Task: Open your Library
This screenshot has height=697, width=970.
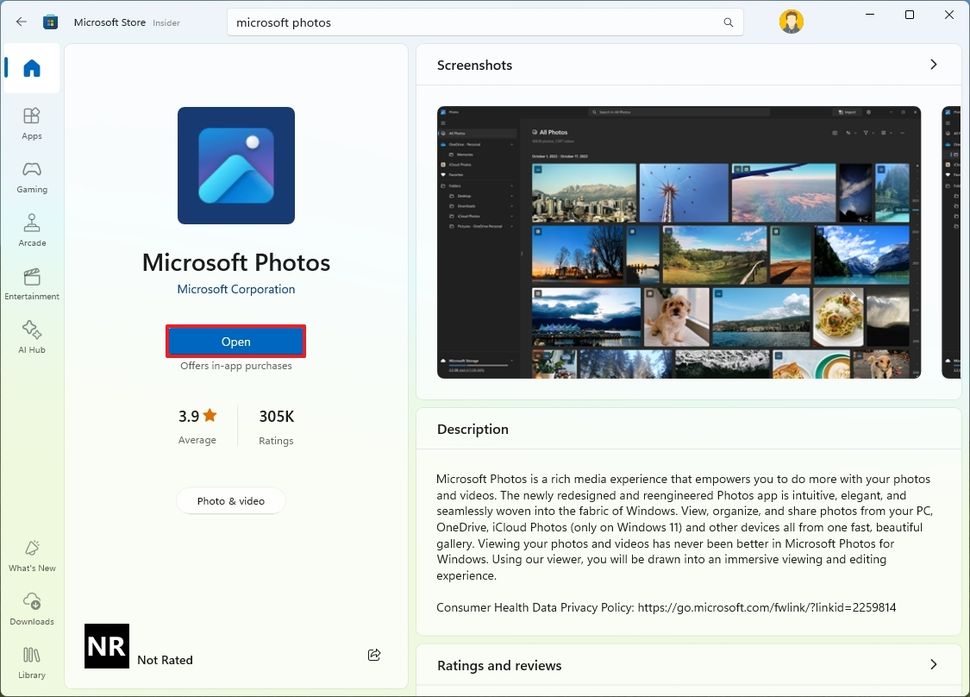Action: point(31,662)
